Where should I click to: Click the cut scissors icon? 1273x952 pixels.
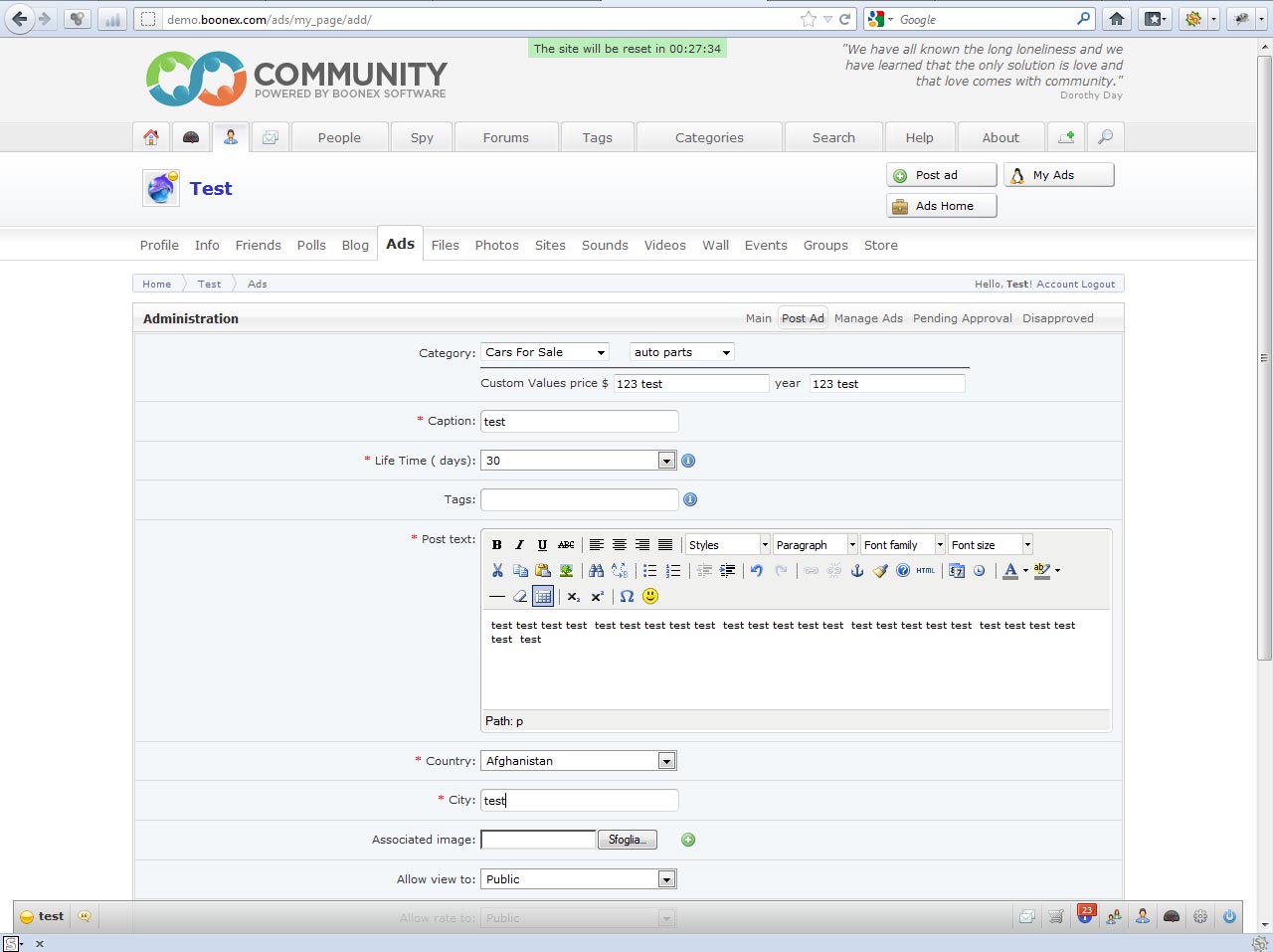pyautogui.click(x=497, y=570)
